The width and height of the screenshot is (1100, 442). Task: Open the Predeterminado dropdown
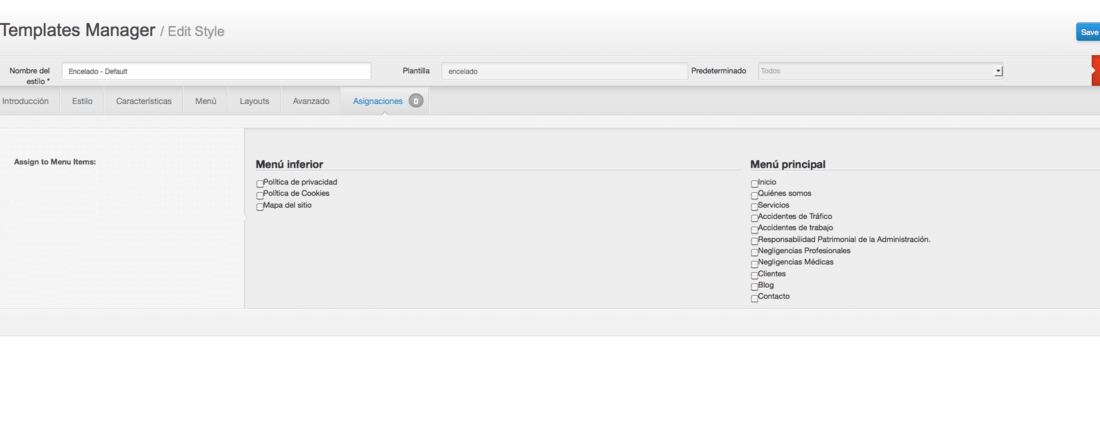[x=880, y=72]
